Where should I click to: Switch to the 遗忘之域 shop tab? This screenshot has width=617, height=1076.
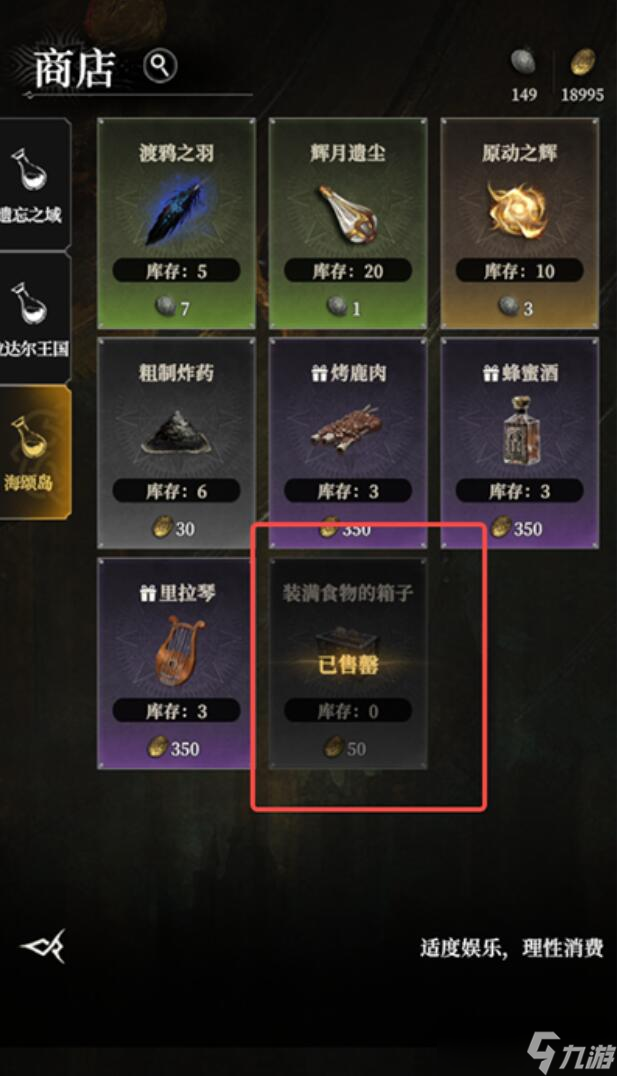34,184
